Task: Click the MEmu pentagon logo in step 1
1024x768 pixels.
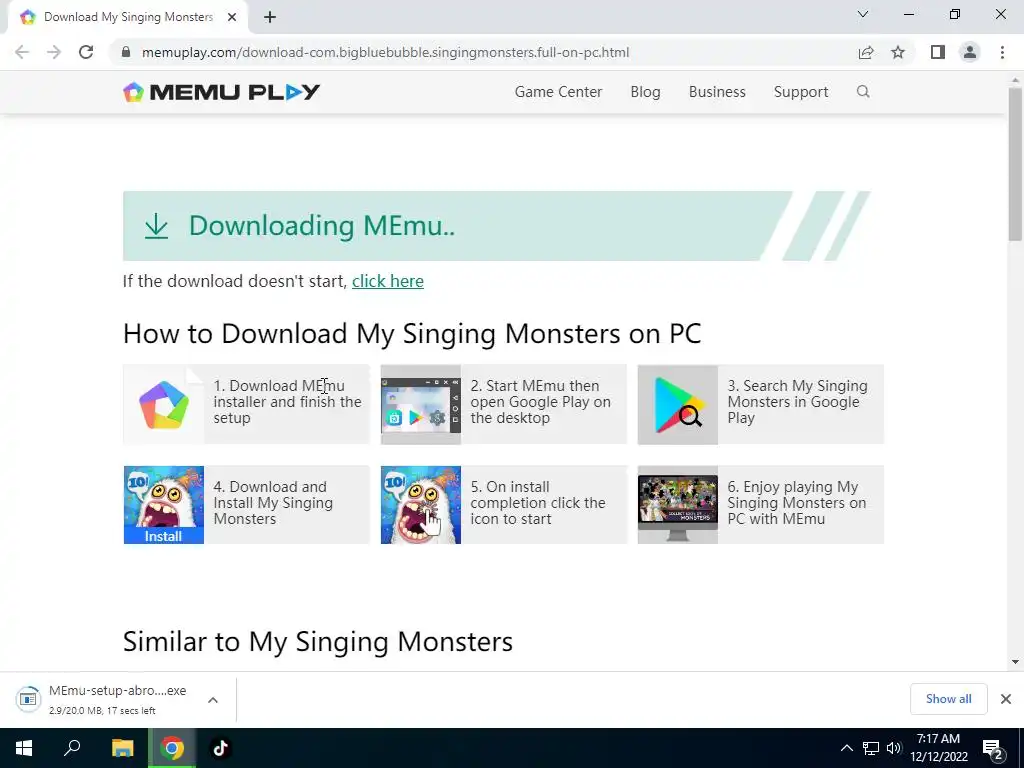Action: point(164,405)
